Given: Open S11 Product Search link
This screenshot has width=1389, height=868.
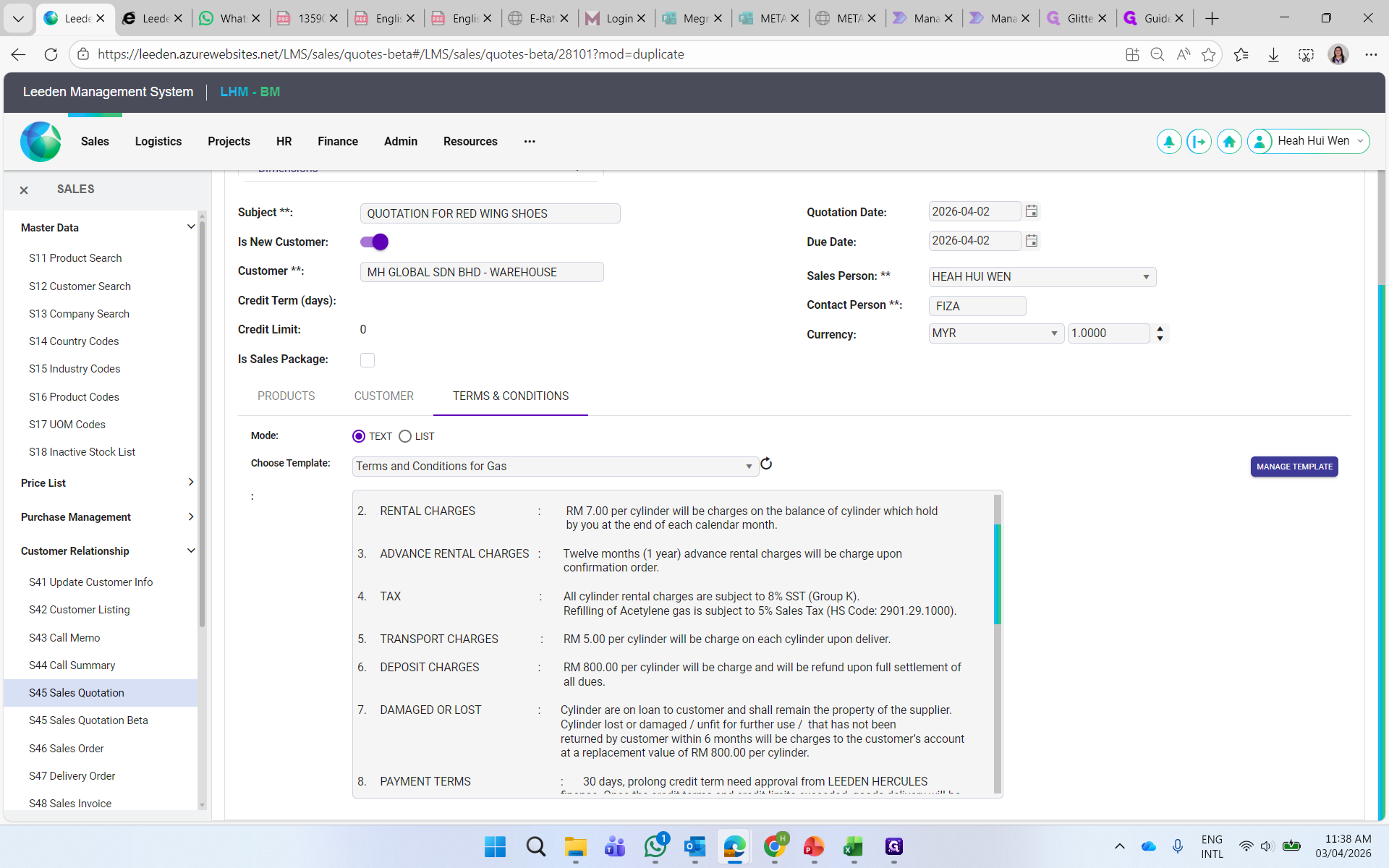Looking at the screenshot, I should (75, 258).
